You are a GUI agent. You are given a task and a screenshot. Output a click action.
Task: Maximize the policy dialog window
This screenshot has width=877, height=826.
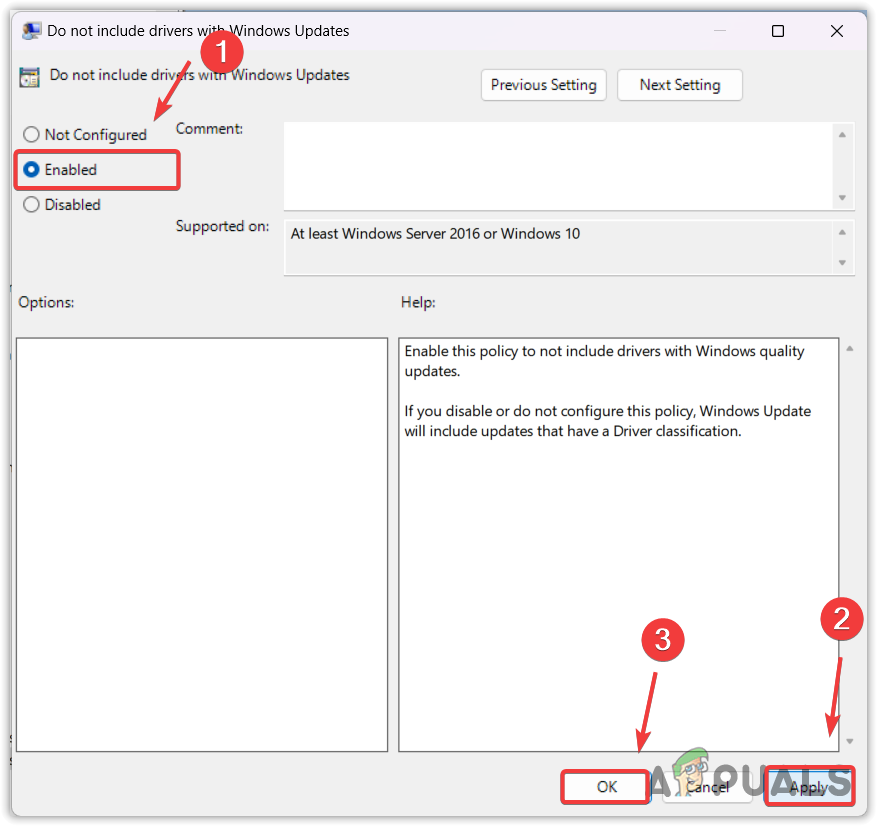click(778, 31)
